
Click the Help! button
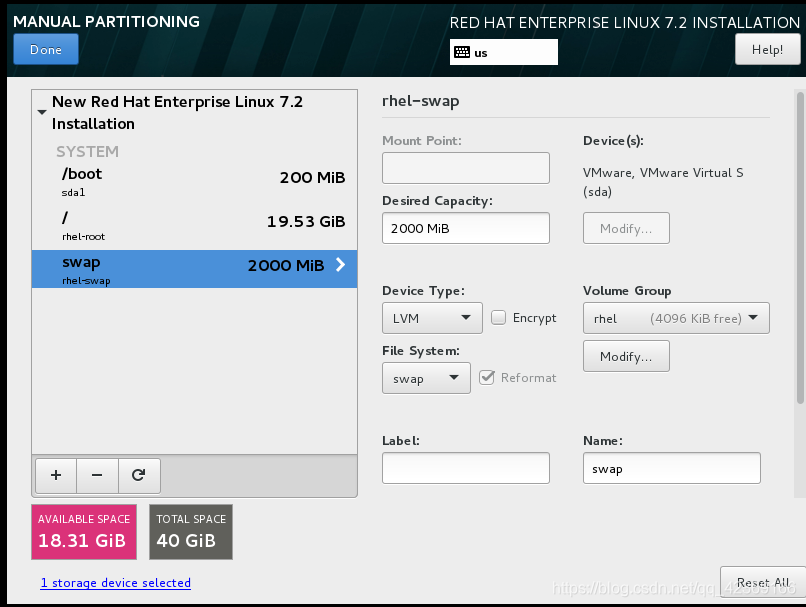pos(767,49)
